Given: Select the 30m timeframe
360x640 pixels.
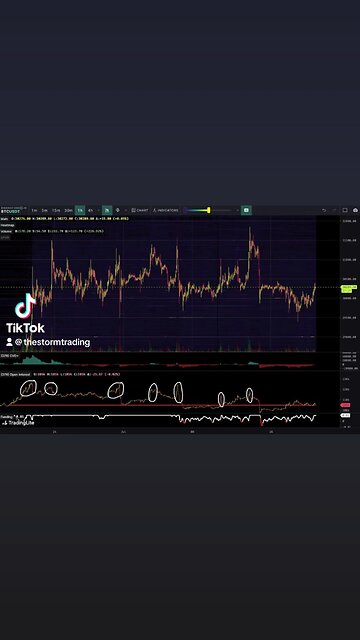Looking at the screenshot, I should (68, 210).
